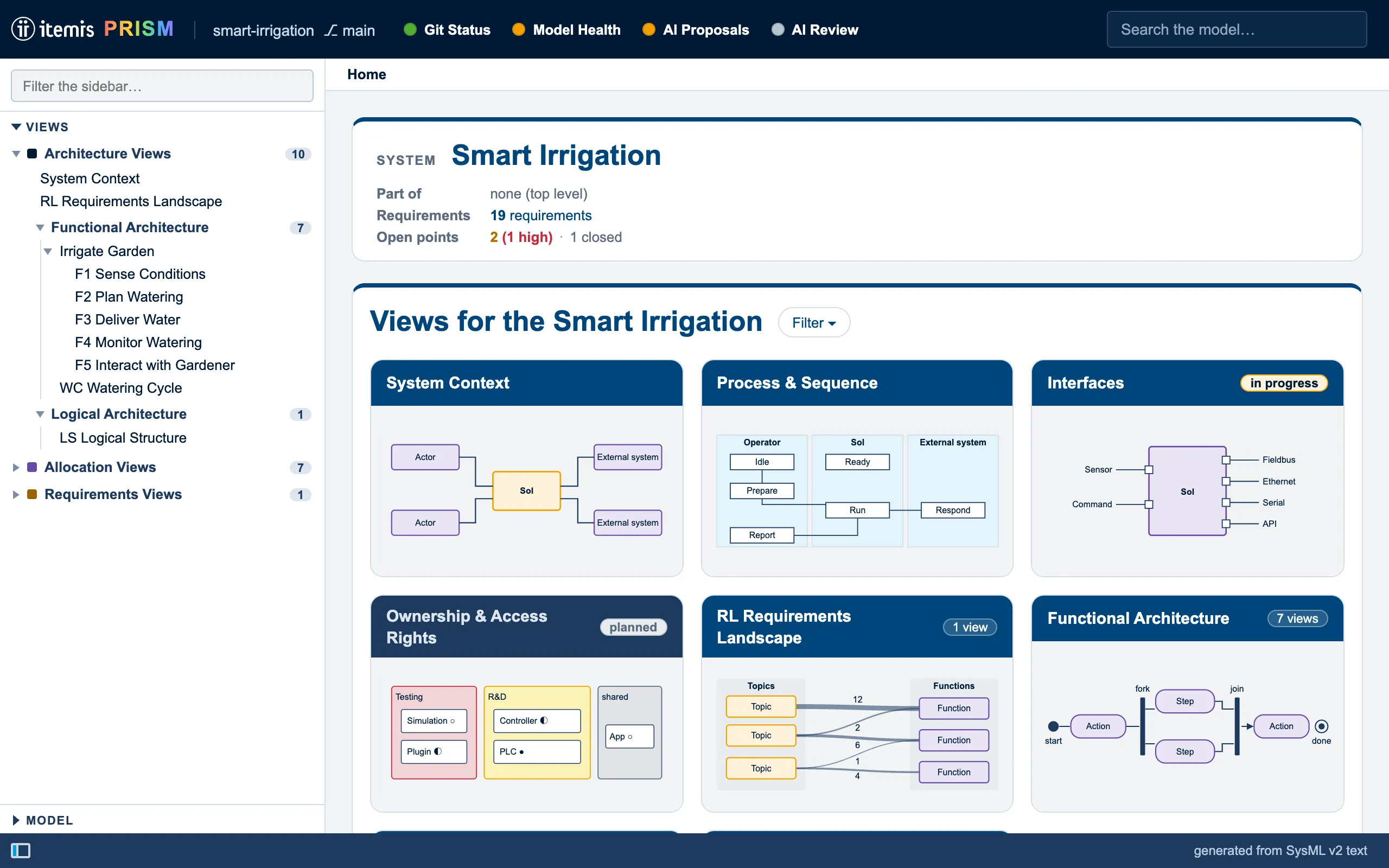Open Git Status in top bar
Viewport: 1389px width, 868px height.
[447, 29]
